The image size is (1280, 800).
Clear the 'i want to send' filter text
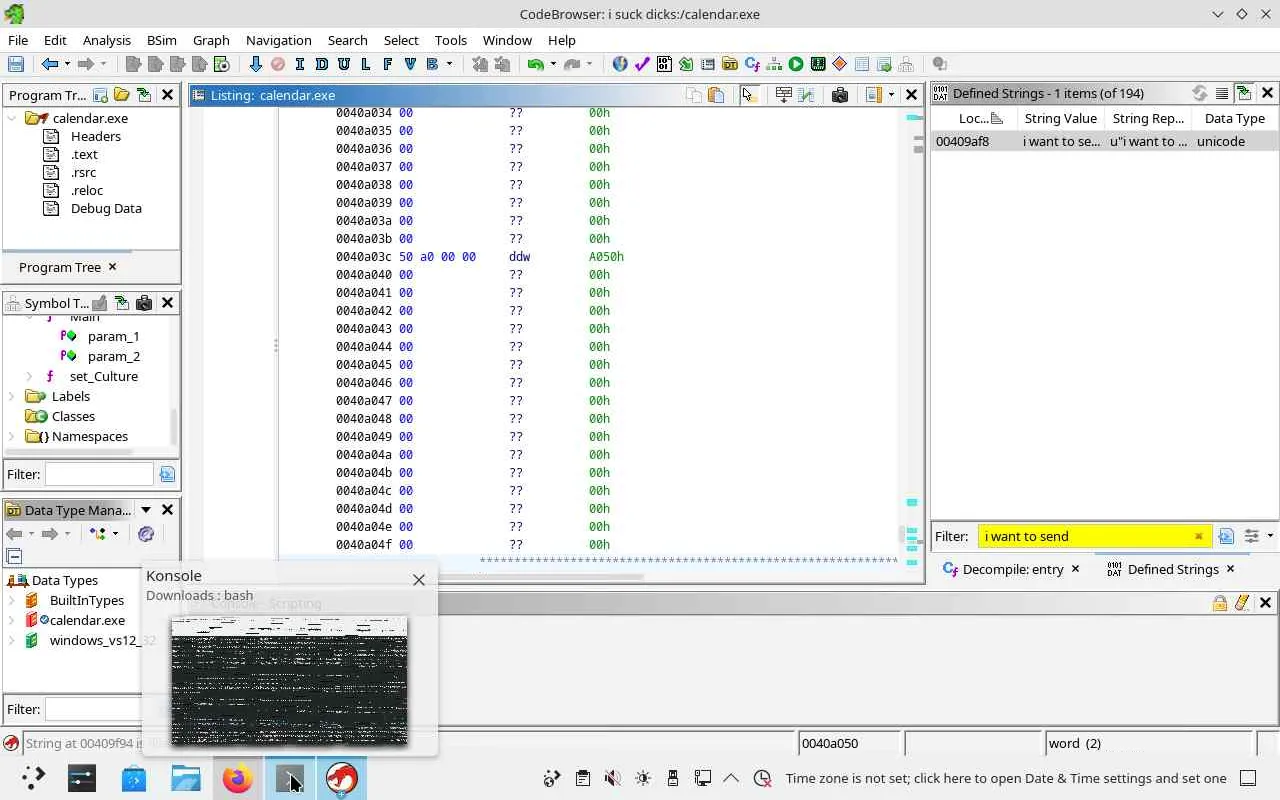click(x=1198, y=537)
